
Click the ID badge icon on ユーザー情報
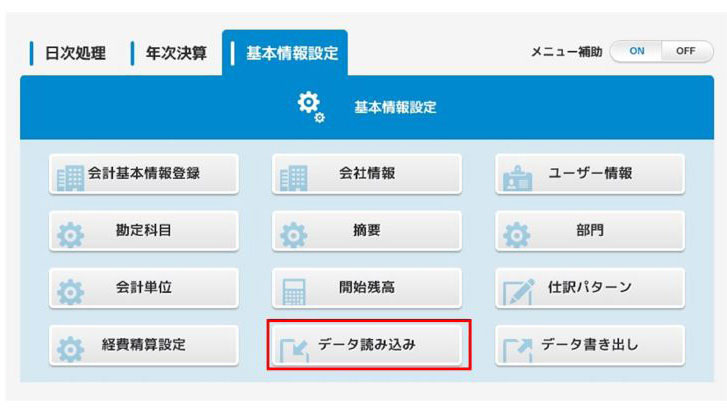pos(517,178)
